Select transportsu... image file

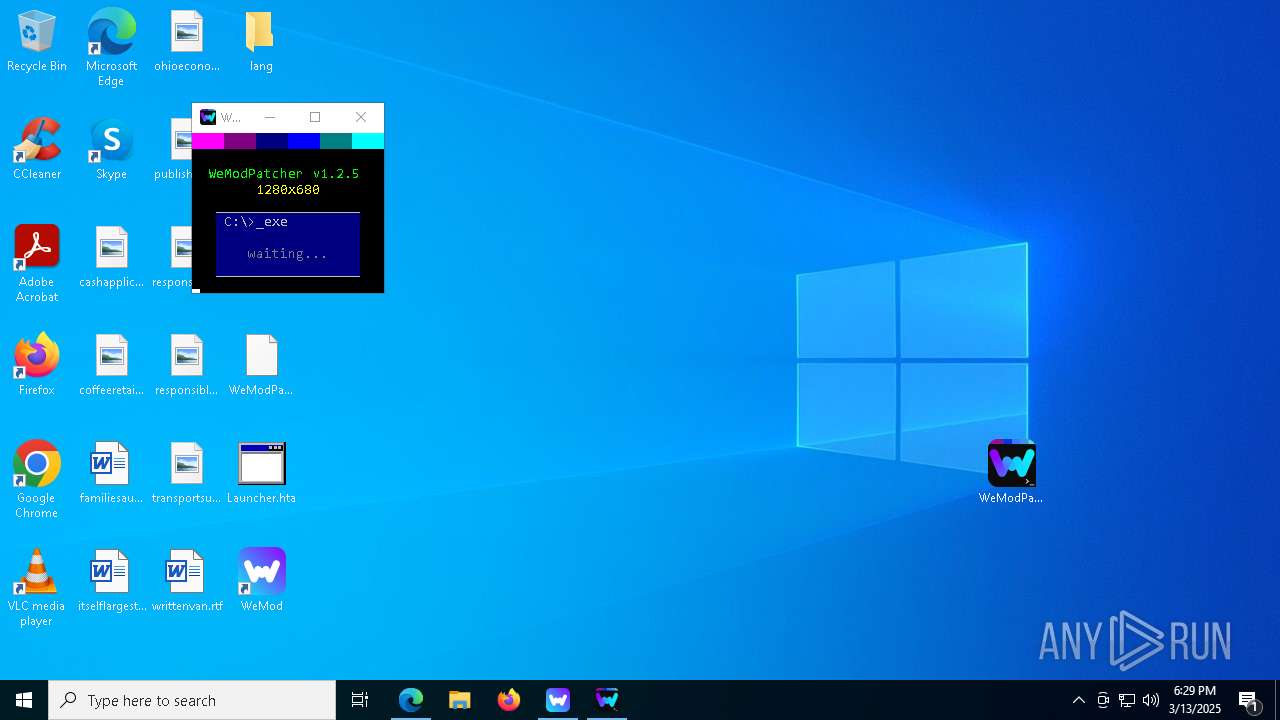coord(187,474)
